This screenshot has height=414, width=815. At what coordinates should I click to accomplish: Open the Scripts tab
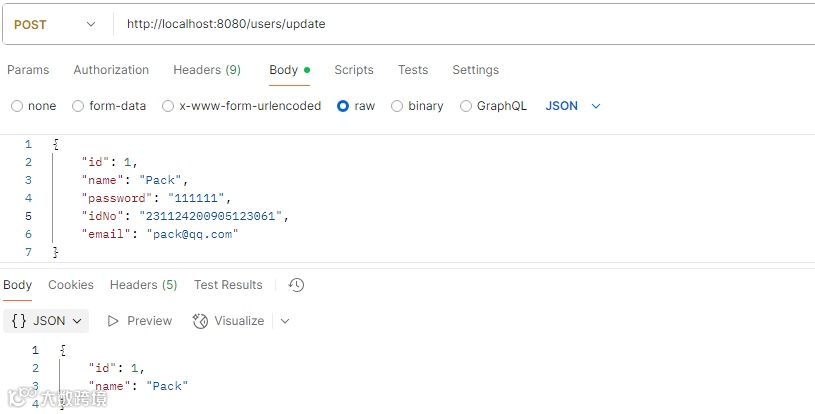[x=354, y=70]
